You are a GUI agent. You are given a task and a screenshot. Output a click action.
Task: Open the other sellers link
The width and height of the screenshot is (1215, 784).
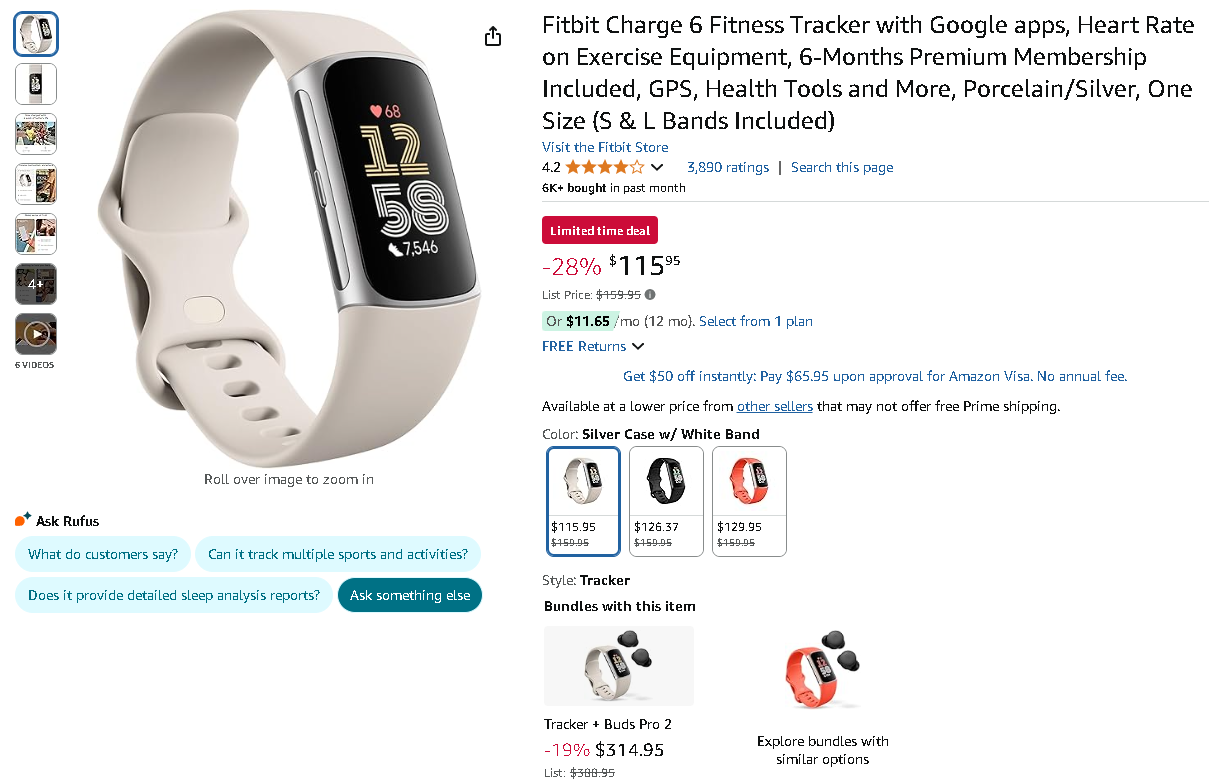click(775, 406)
